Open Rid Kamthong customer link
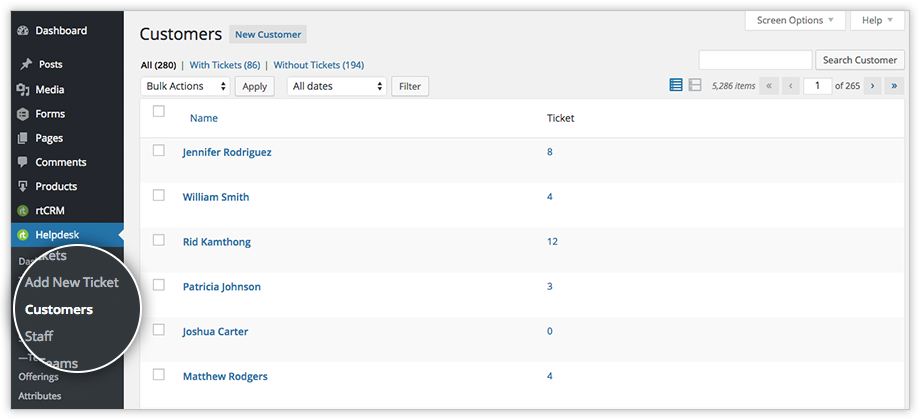The image size is (920, 420). click(x=217, y=242)
